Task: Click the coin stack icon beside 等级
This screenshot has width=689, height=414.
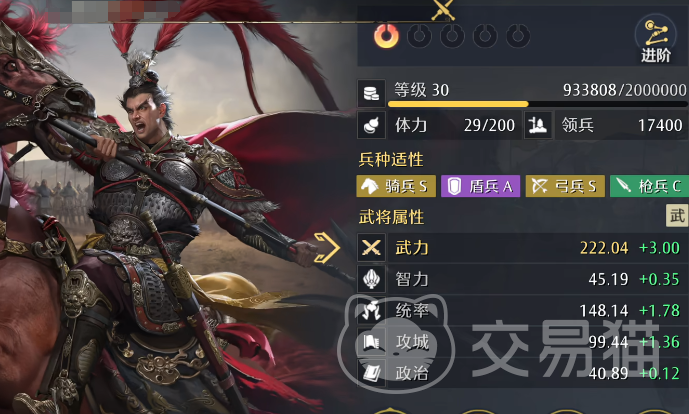Action: click(x=371, y=93)
